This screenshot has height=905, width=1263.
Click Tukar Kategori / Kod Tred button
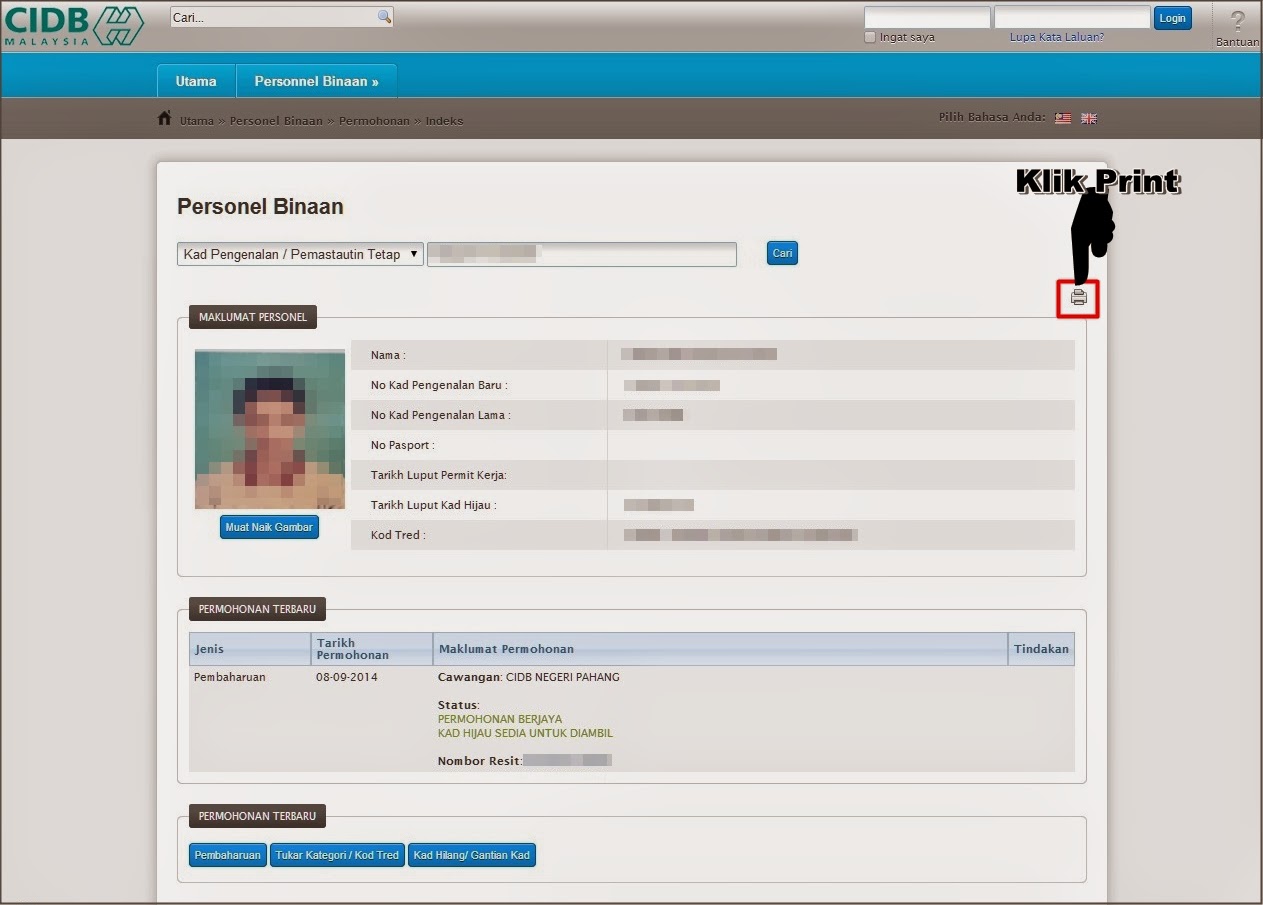tap(337, 855)
